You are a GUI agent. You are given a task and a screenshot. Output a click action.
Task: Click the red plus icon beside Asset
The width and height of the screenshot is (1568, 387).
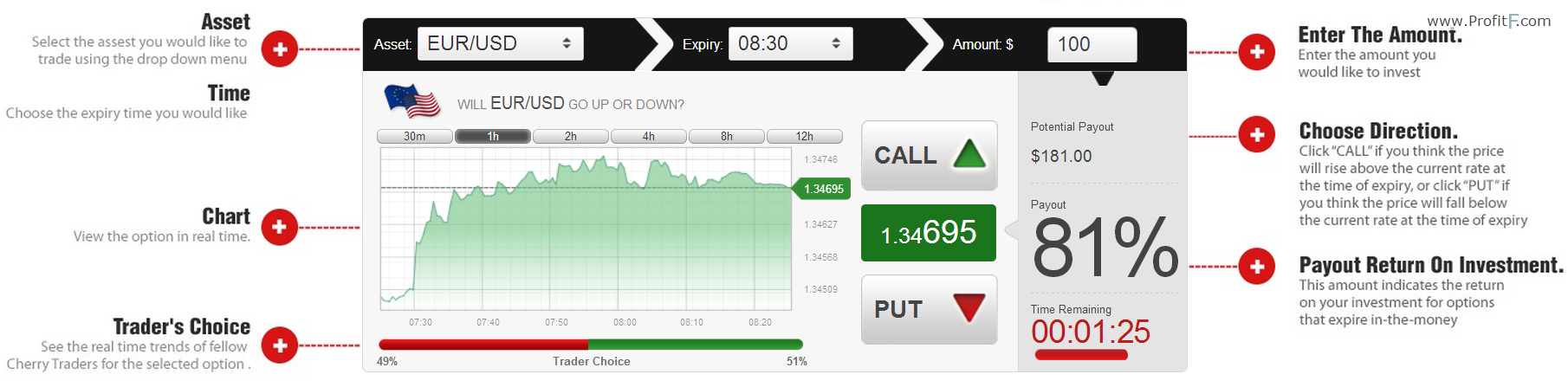click(280, 49)
